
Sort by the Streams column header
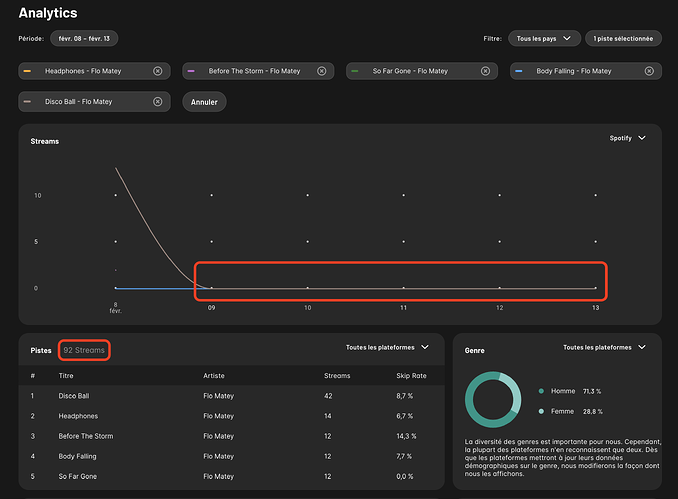coord(337,375)
